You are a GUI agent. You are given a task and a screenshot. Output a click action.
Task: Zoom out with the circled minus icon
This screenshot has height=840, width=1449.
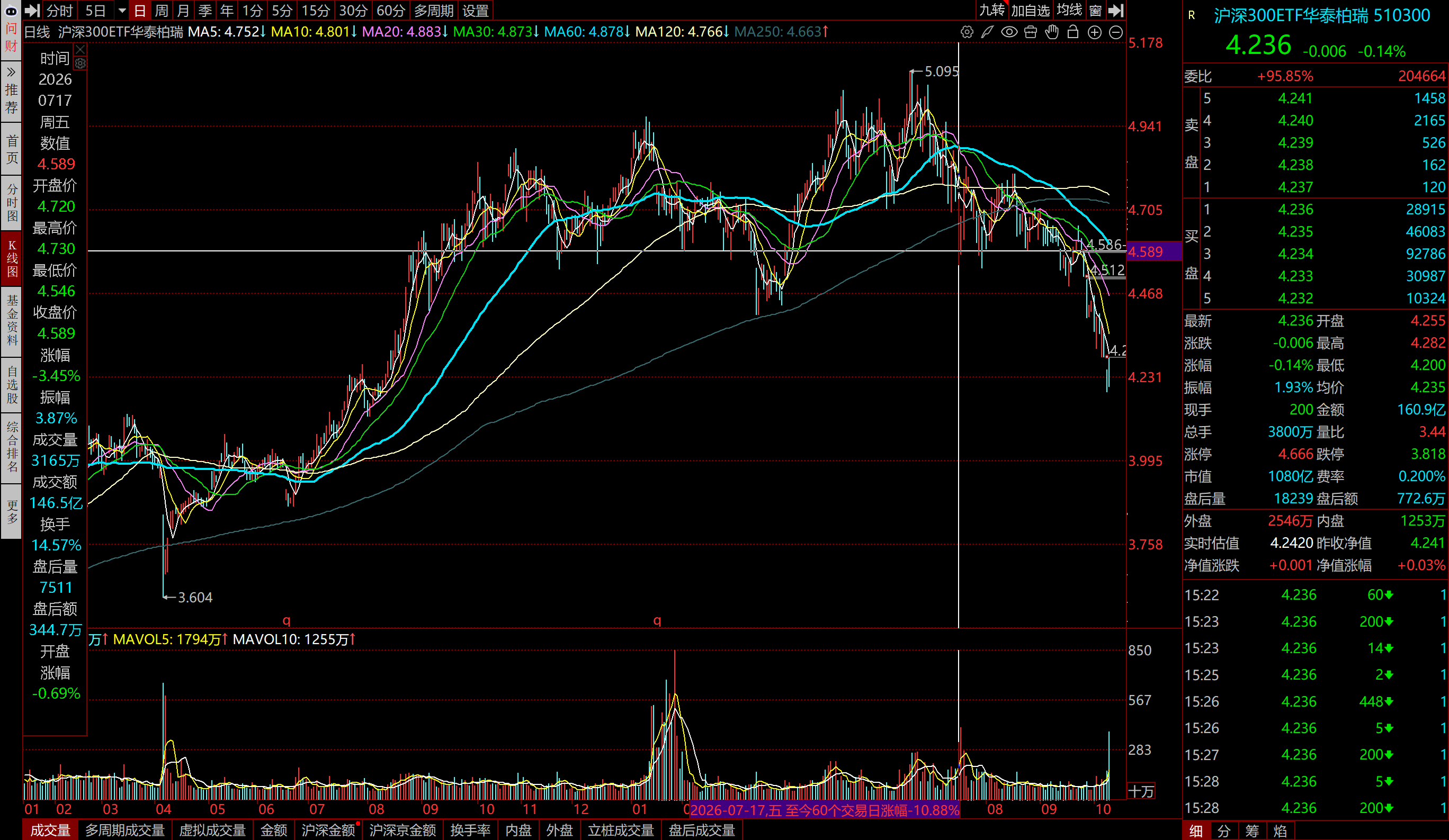(1115, 32)
